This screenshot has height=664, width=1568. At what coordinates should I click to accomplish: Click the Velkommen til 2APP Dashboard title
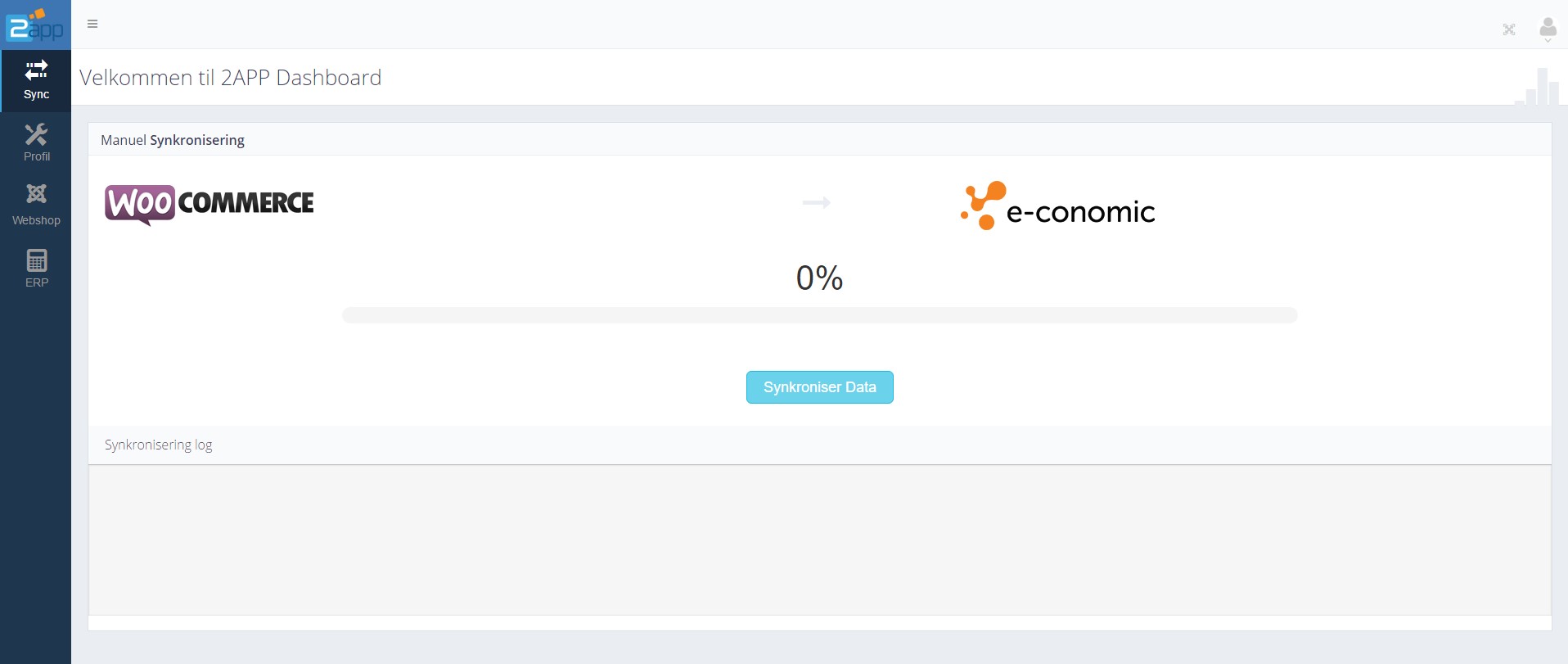(x=231, y=78)
